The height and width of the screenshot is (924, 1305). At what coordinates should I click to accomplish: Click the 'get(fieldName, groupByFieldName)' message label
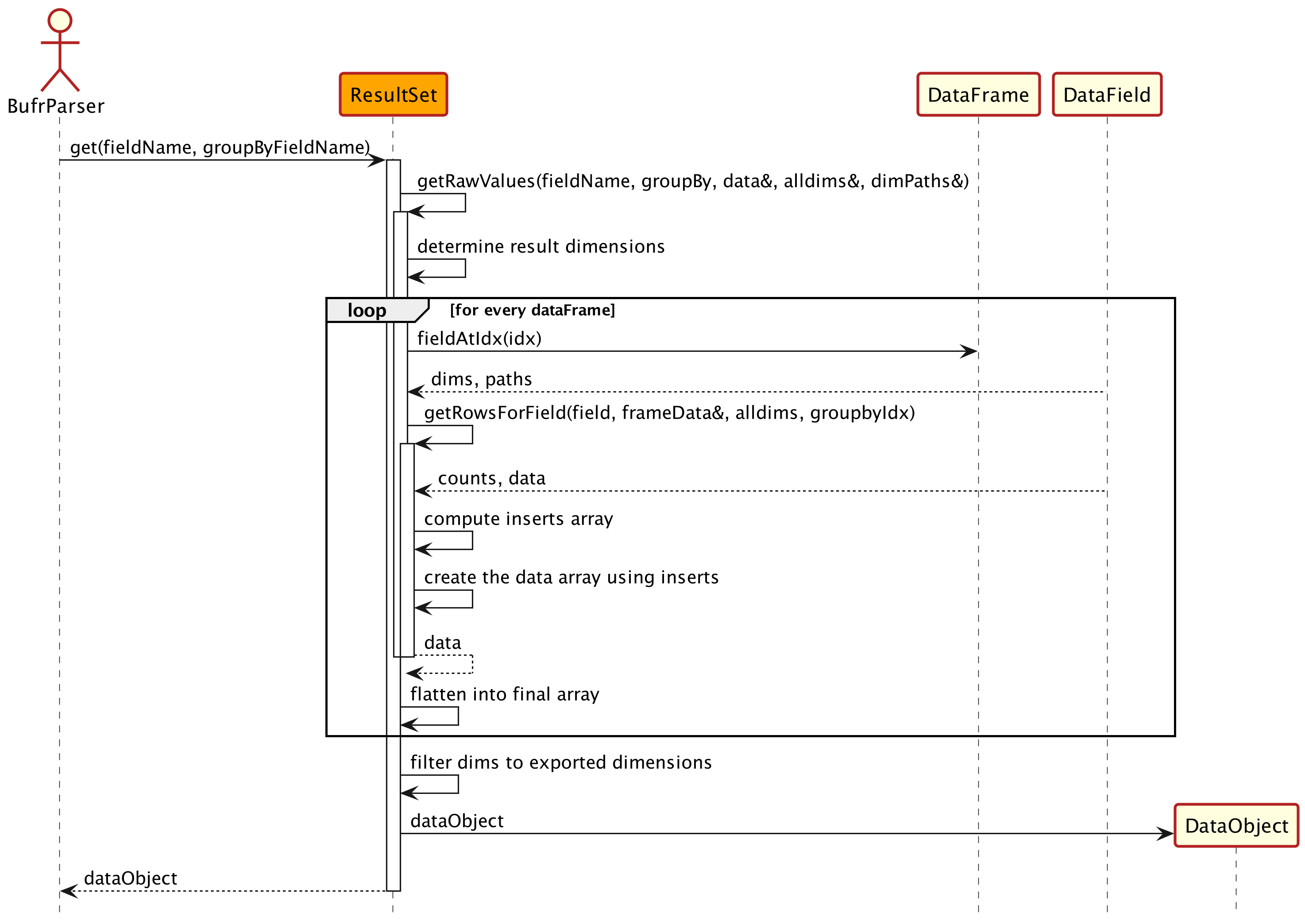[x=220, y=147]
